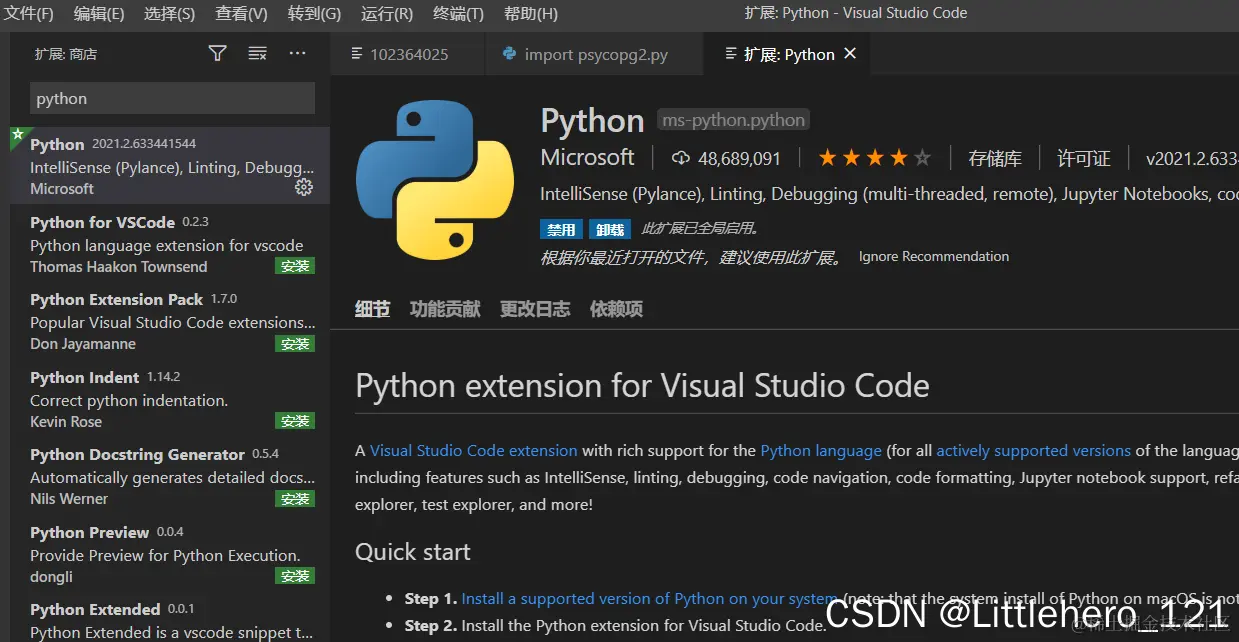Click the Microsoft publisher name
The height and width of the screenshot is (642, 1239).
point(587,158)
